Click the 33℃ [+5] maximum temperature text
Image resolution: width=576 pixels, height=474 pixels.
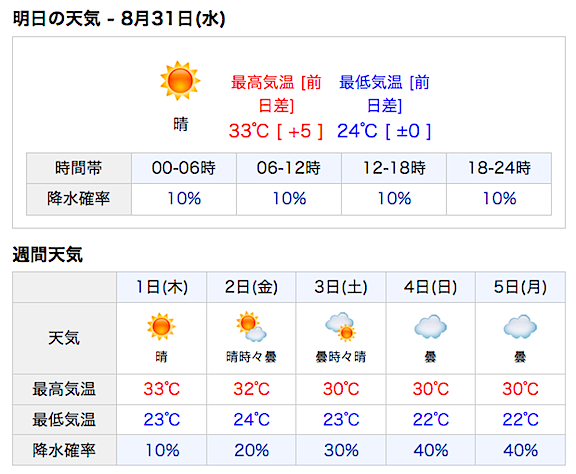point(276,131)
